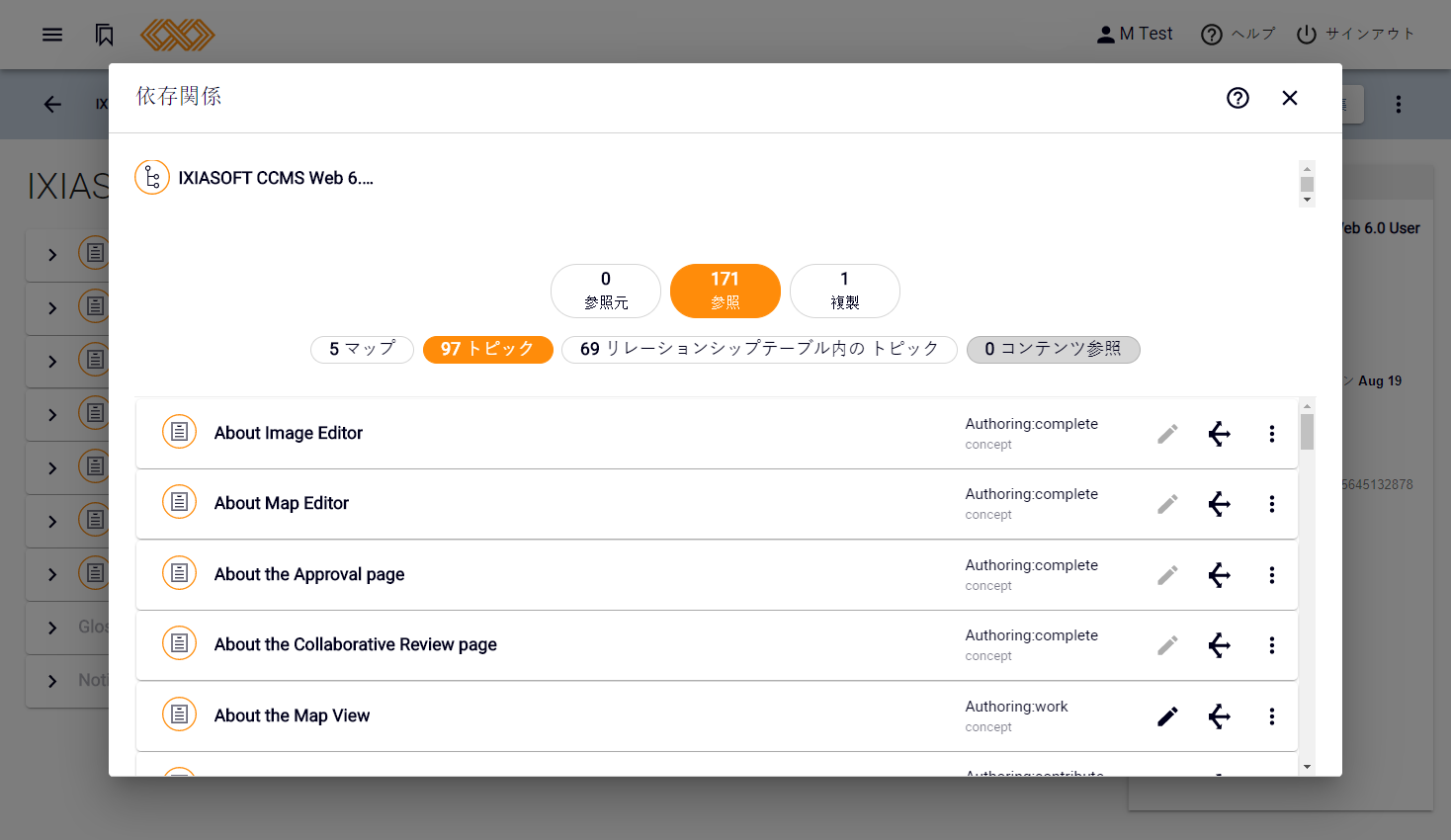Open more options for About the Map View

pyautogui.click(x=1272, y=716)
